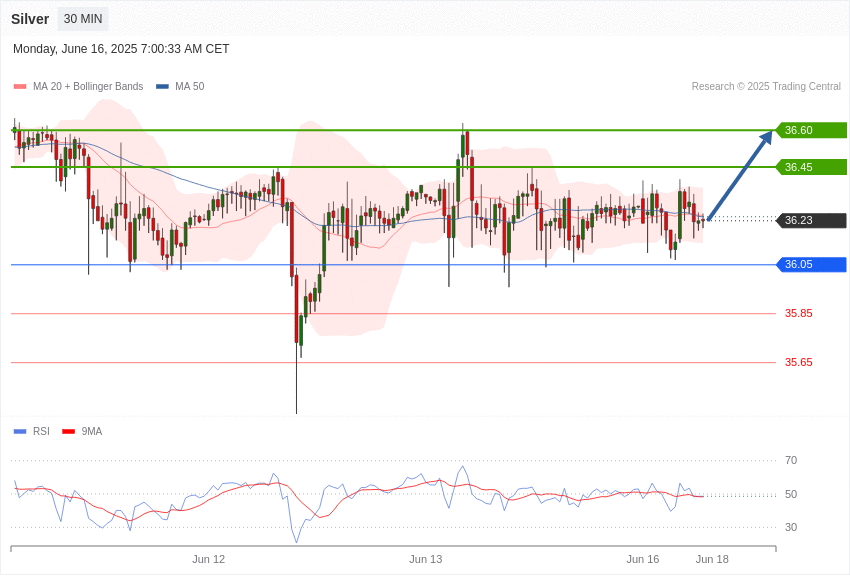Click the Jun 12 date axis label
This screenshot has height=576, width=850.
coord(208,559)
